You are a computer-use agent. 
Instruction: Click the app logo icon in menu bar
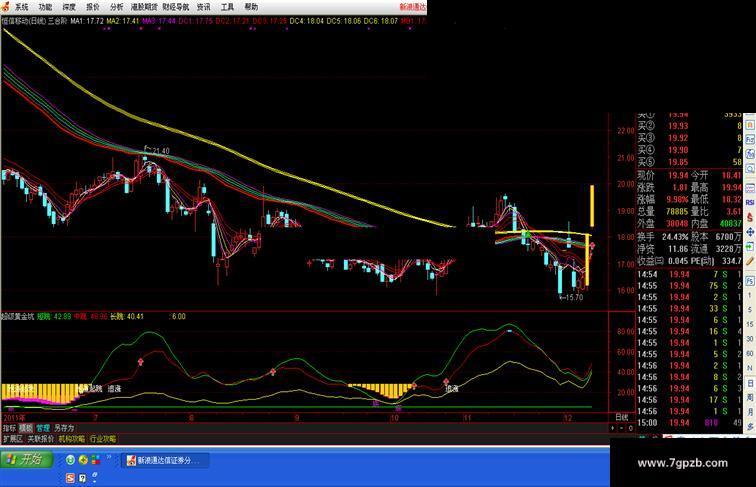[x=5, y=6]
